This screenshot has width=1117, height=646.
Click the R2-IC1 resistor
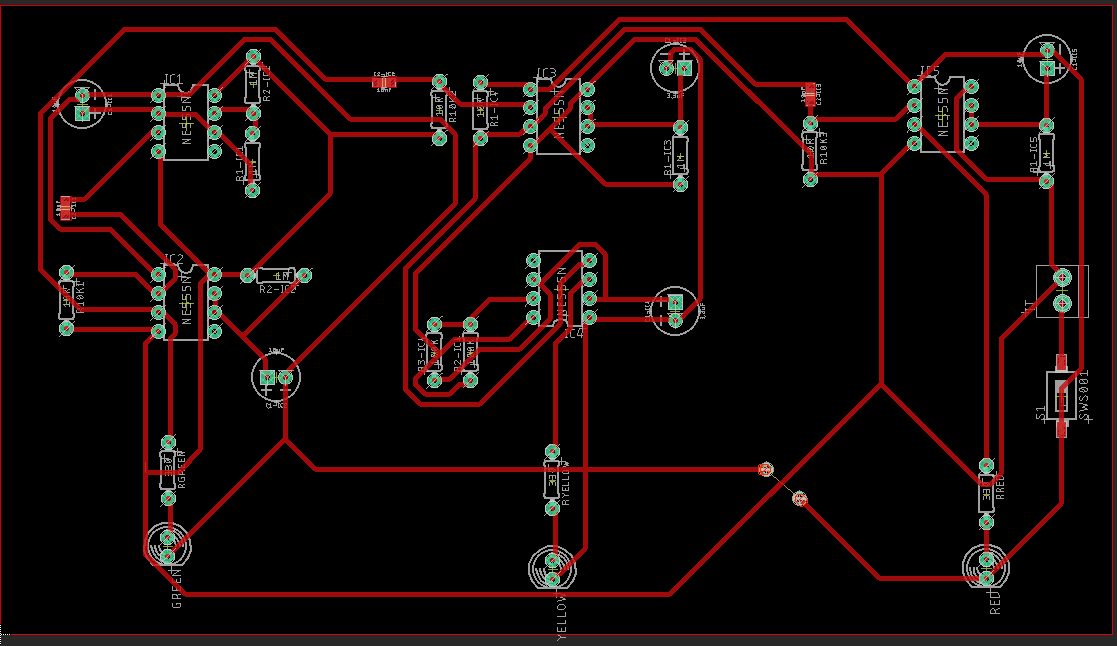click(x=253, y=84)
